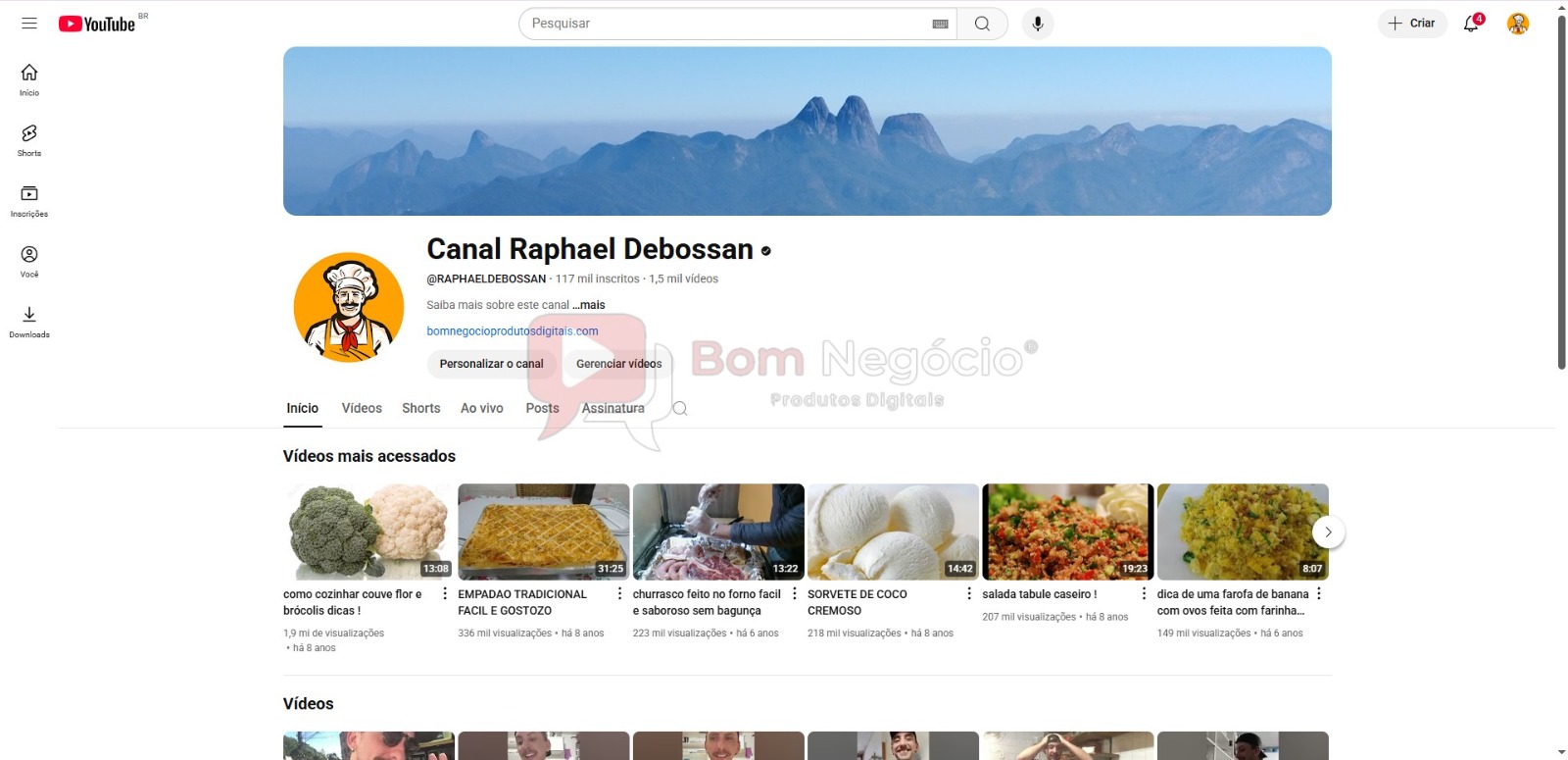The width and height of the screenshot is (1568, 760).
Task: Open the Posts tab
Action: click(542, 409)
